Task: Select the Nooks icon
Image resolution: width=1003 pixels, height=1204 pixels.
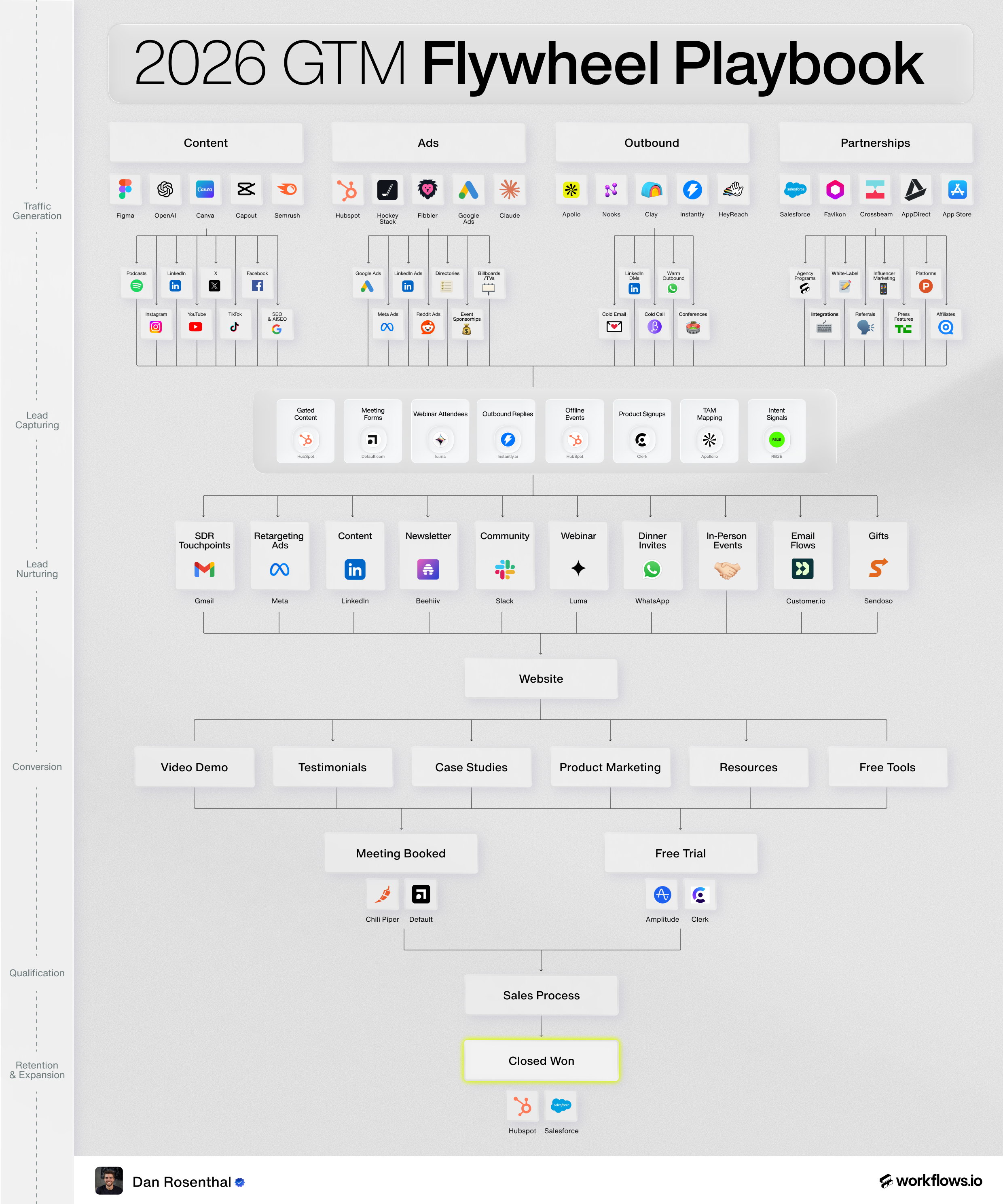Action: [612, 190]
